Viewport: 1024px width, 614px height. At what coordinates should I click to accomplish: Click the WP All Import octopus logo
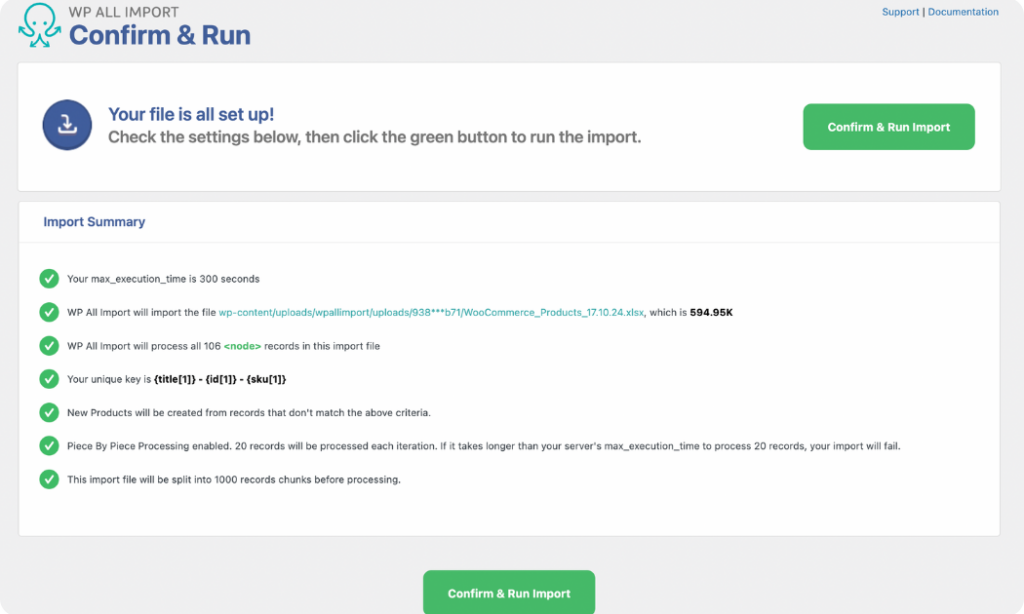(x=39, y=25)
